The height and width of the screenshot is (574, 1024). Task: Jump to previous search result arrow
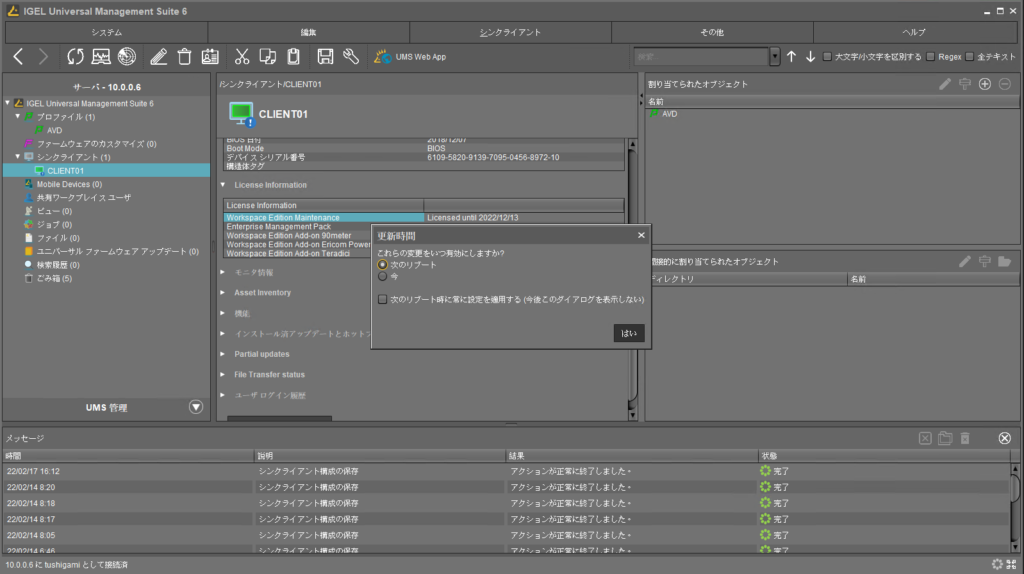[792, 57]
